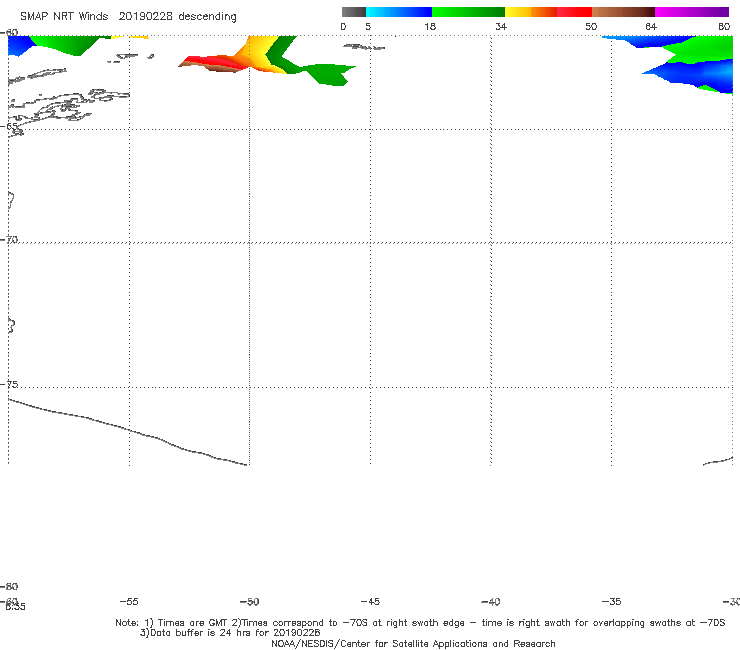Click the "5" label under the color bar
The image size is (740, 650).
tap(368, 26)
